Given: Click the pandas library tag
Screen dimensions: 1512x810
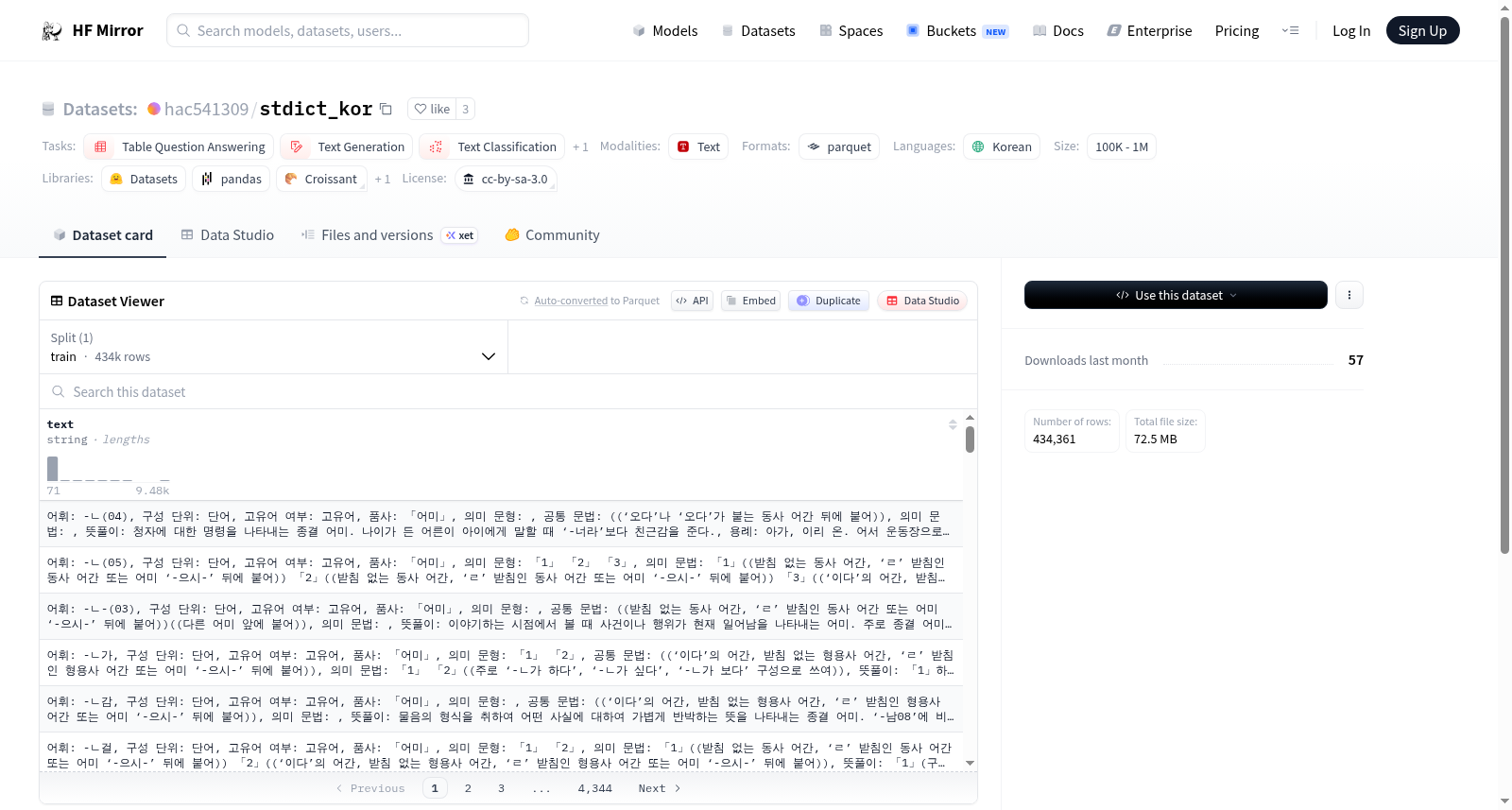Looking at the screenshot, I should (231, 179).
